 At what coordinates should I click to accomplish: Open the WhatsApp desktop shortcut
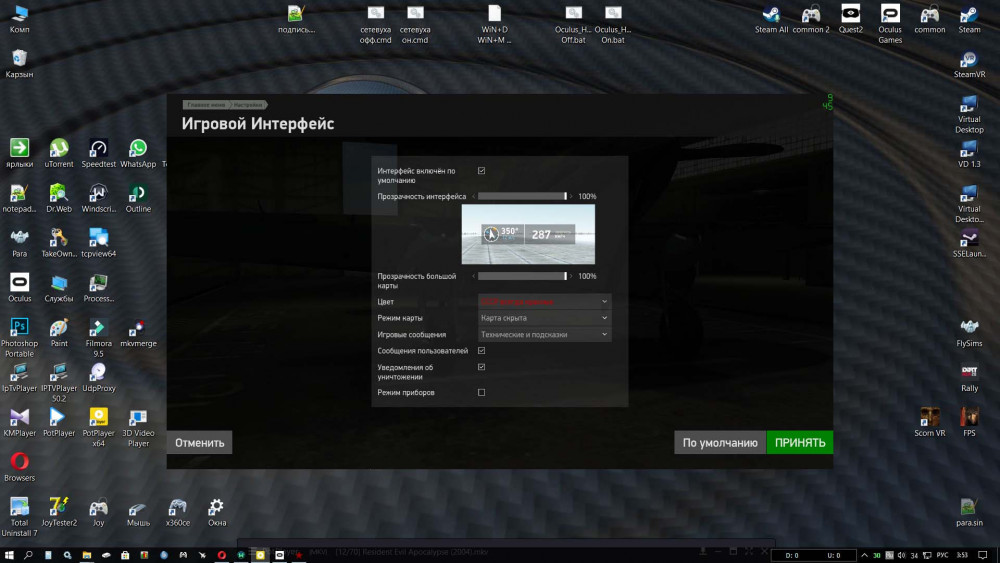click(138, 153)
